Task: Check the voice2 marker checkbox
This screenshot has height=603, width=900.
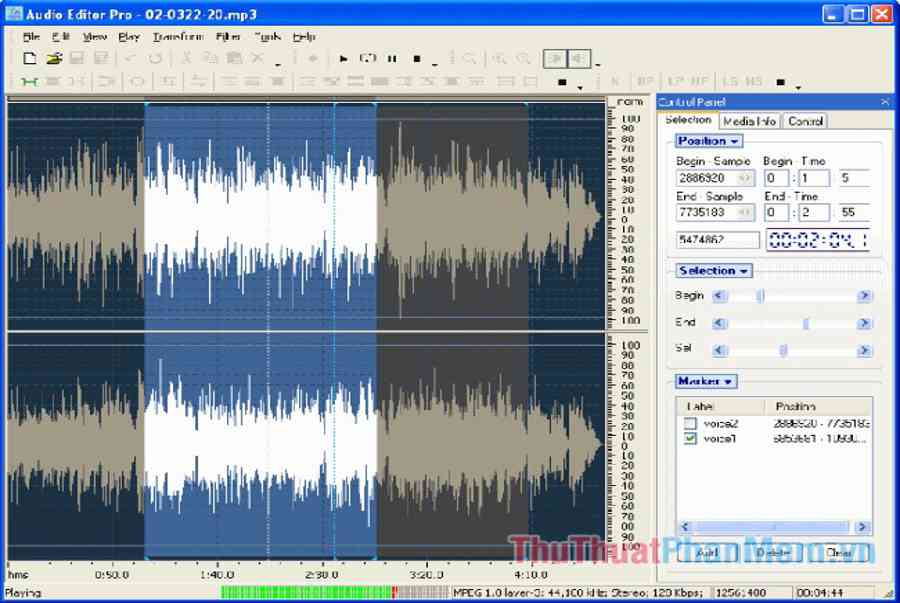Action: click(x=690, y=424)
